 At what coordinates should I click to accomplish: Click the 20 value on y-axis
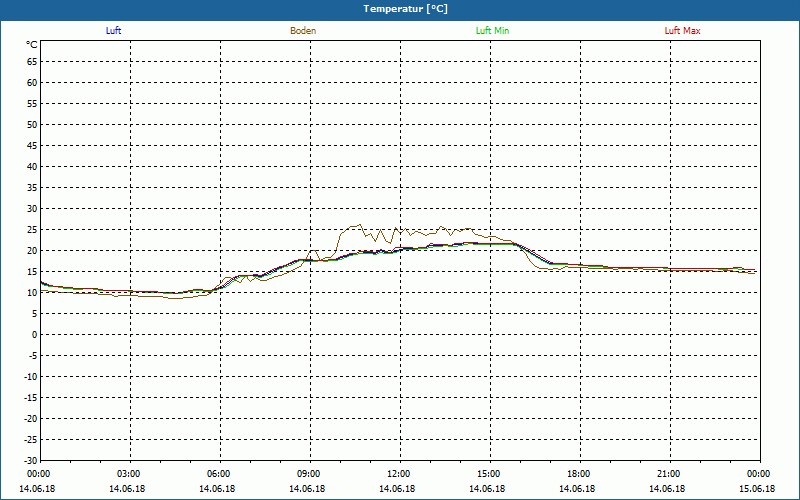32,251
